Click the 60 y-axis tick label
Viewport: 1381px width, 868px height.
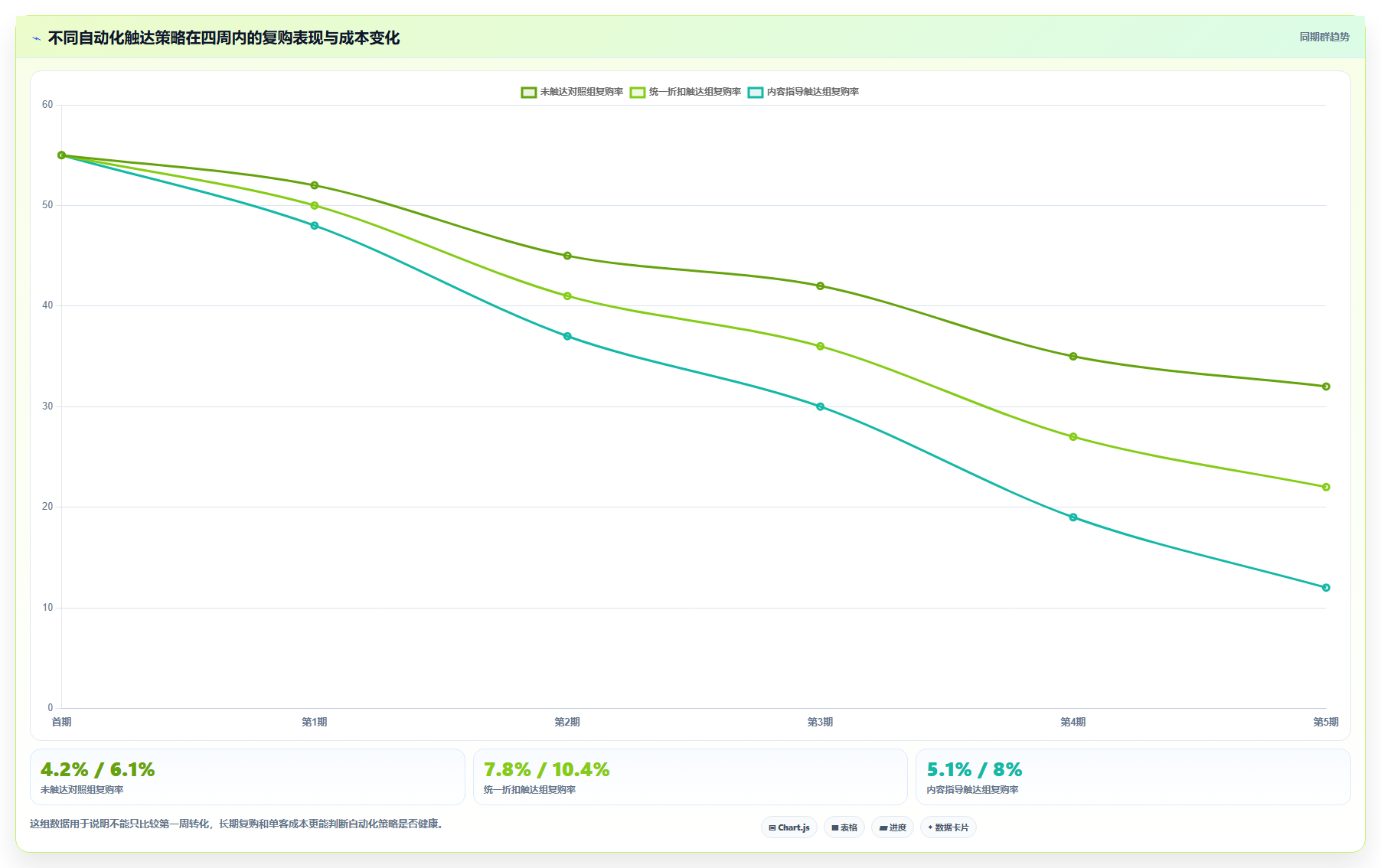[47, 105]
